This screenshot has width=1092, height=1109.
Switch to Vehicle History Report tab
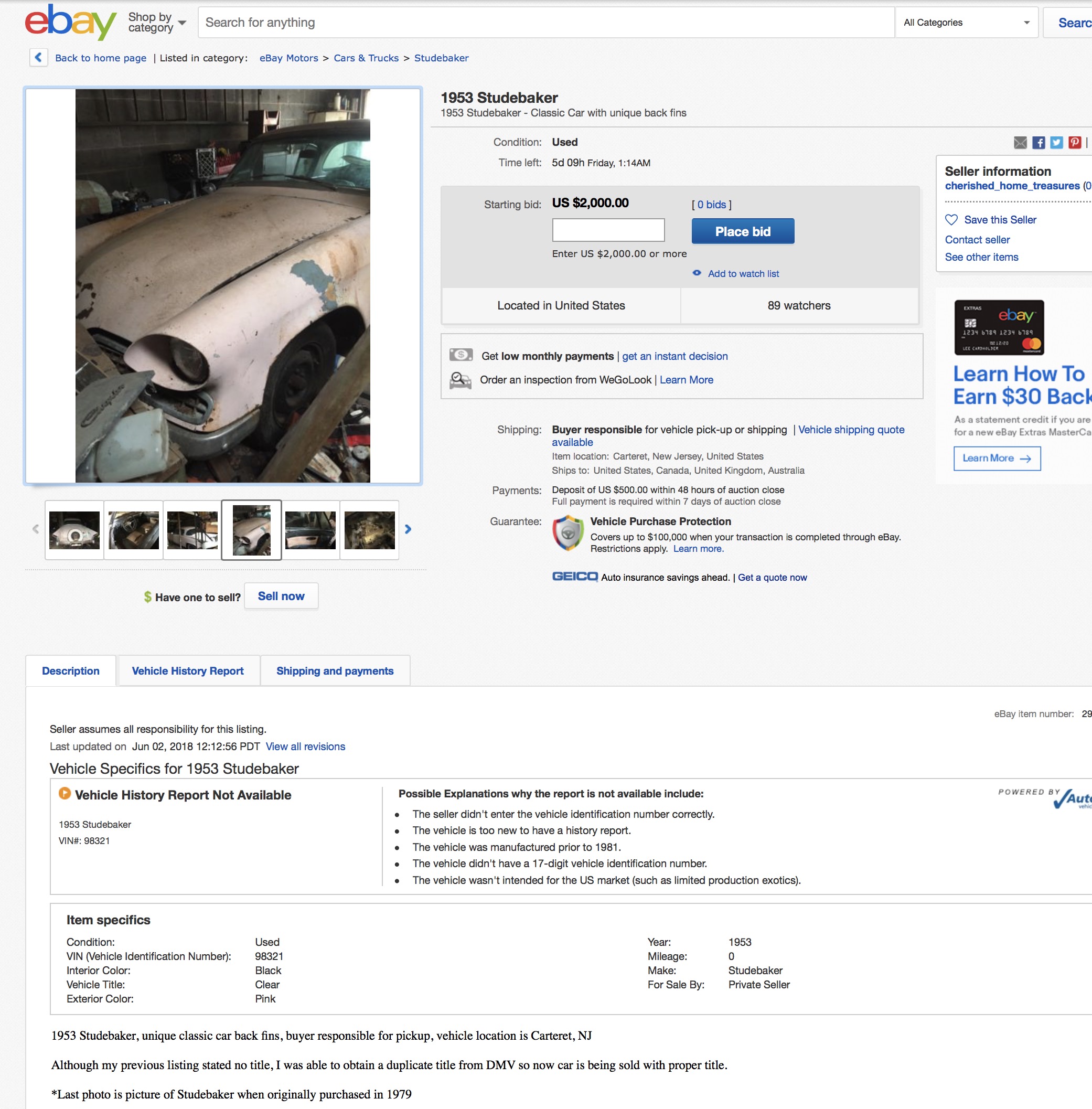tap(188, 670)
